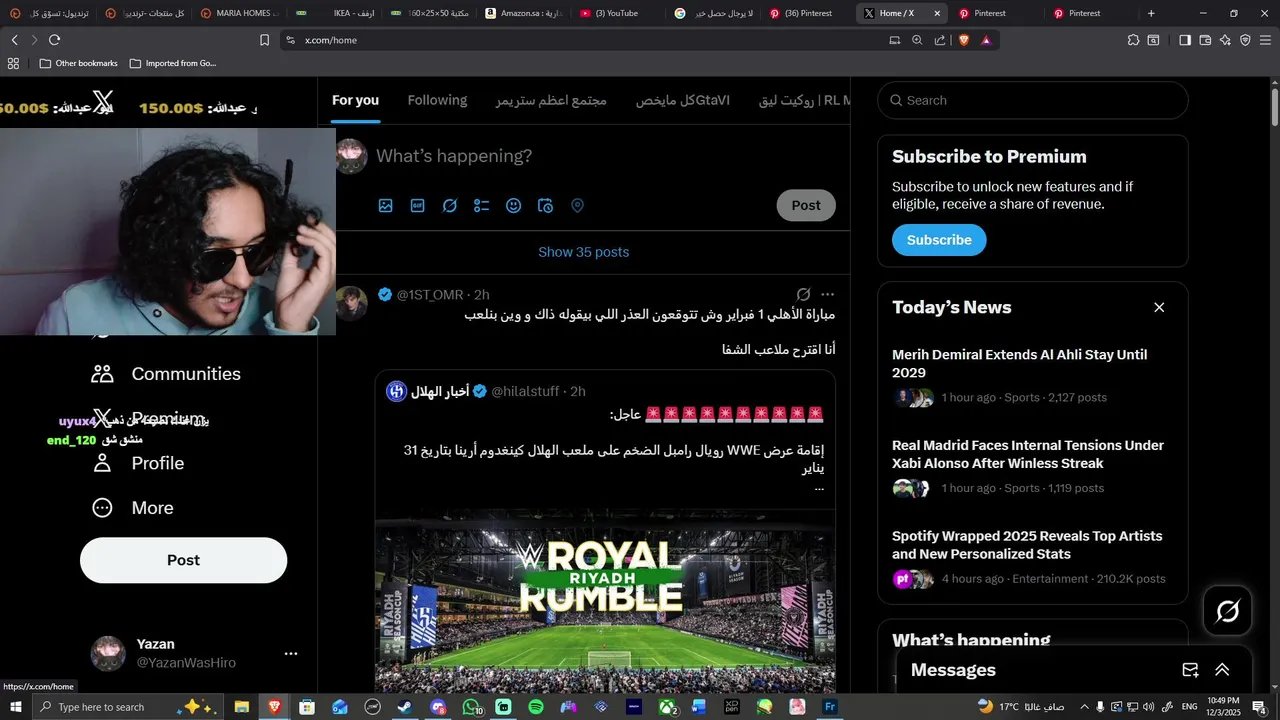Open the مجتمع اعظم ستريمر tab
The image size is (1280, 720).
click(x=551, y=100)
